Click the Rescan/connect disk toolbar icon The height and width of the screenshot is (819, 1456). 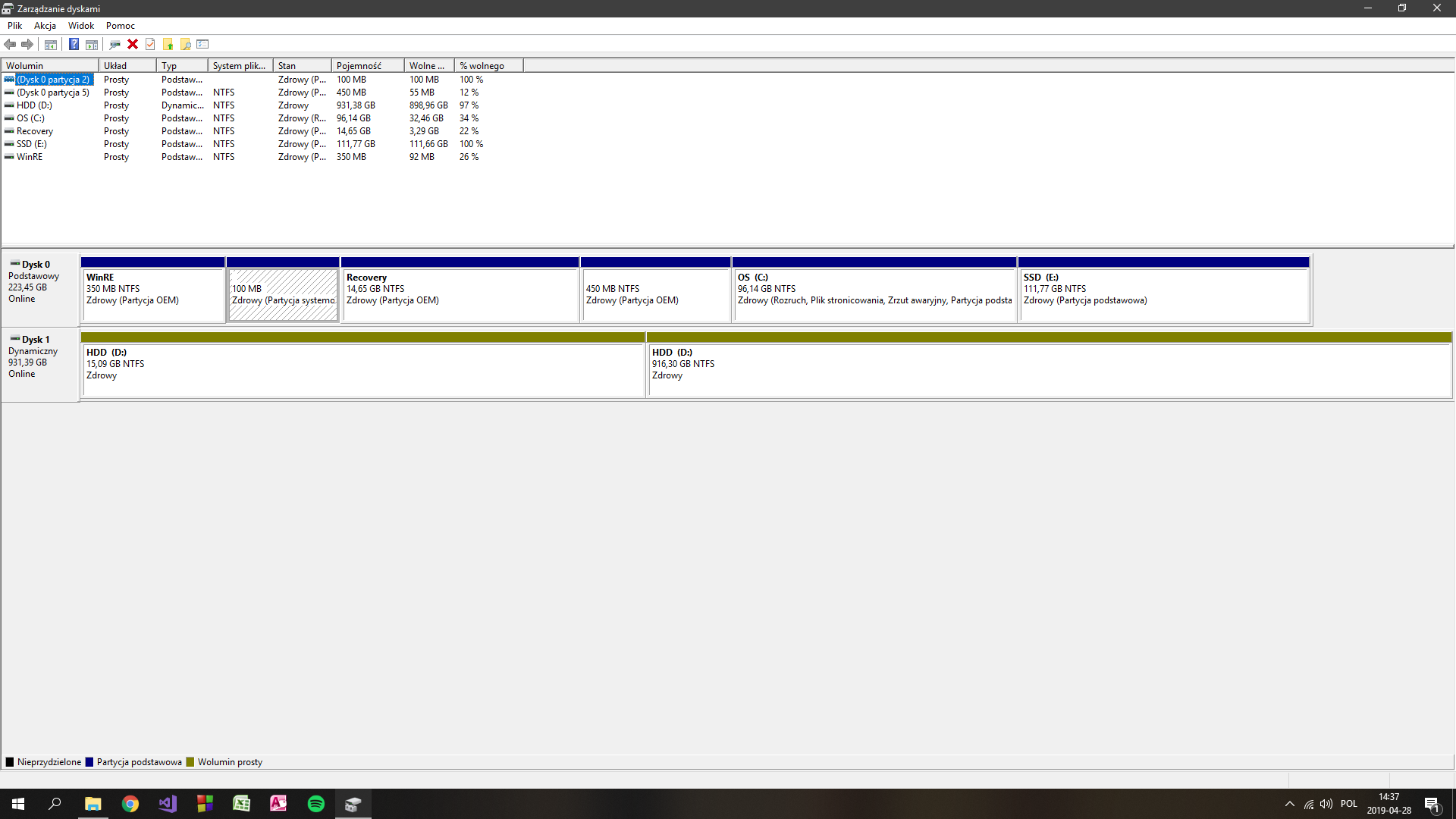[x=115, y=44]
